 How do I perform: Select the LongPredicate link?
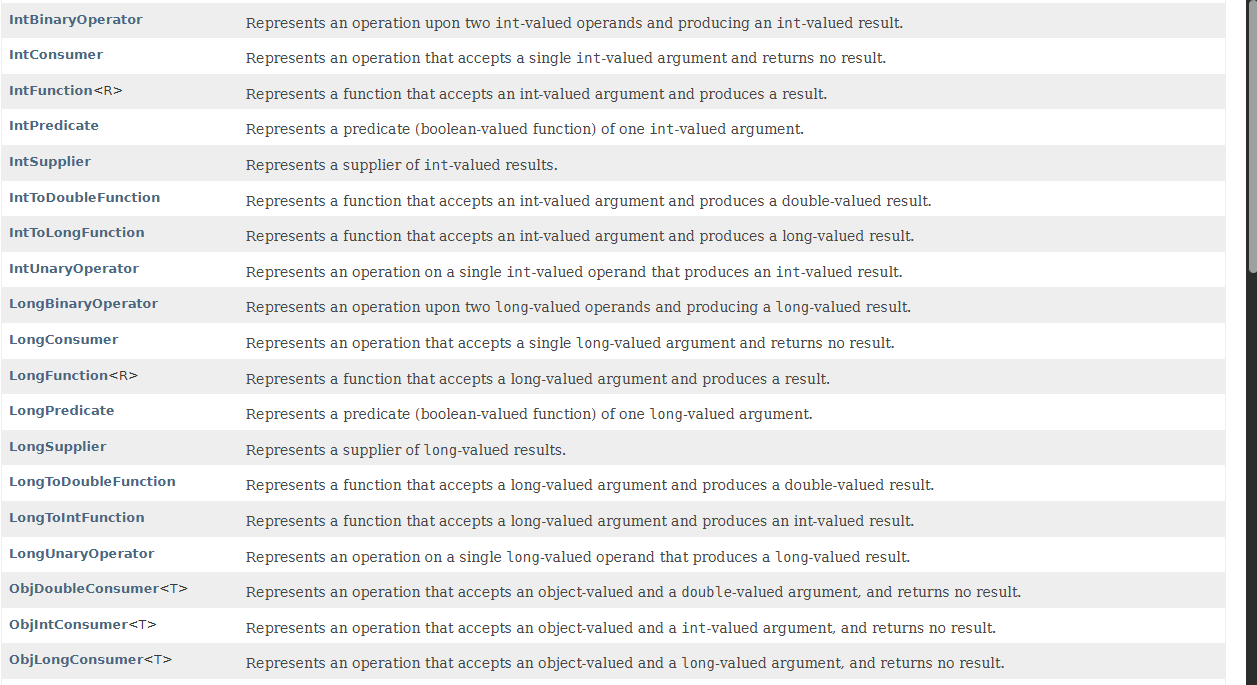pyautogui.click(x=62, y=411)
